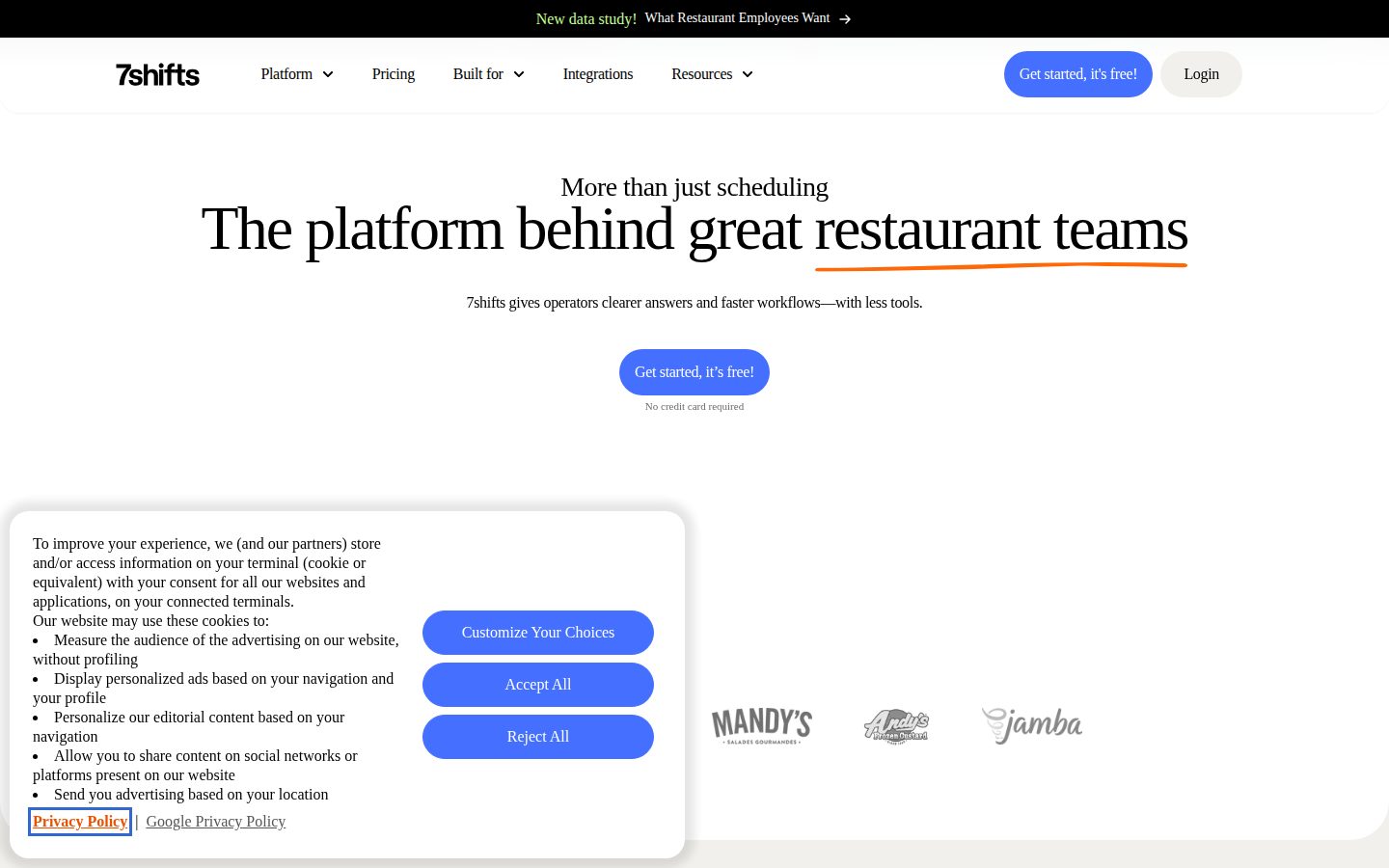
Task: Click the heading The platform behind great restaurant teams
Action: click(x=694, y=230)
